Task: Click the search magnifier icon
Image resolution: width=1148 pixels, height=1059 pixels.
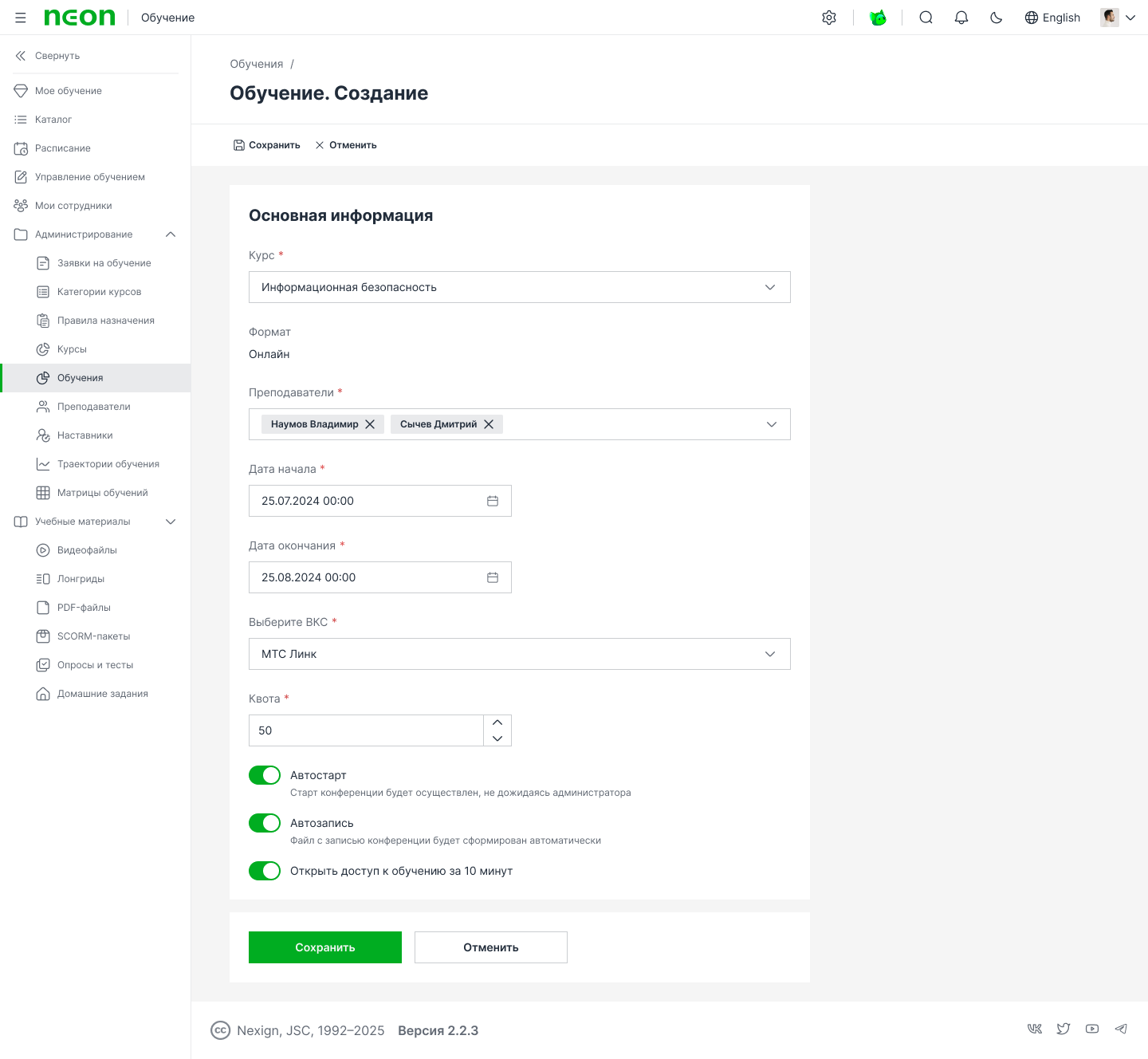Action: 926,18
